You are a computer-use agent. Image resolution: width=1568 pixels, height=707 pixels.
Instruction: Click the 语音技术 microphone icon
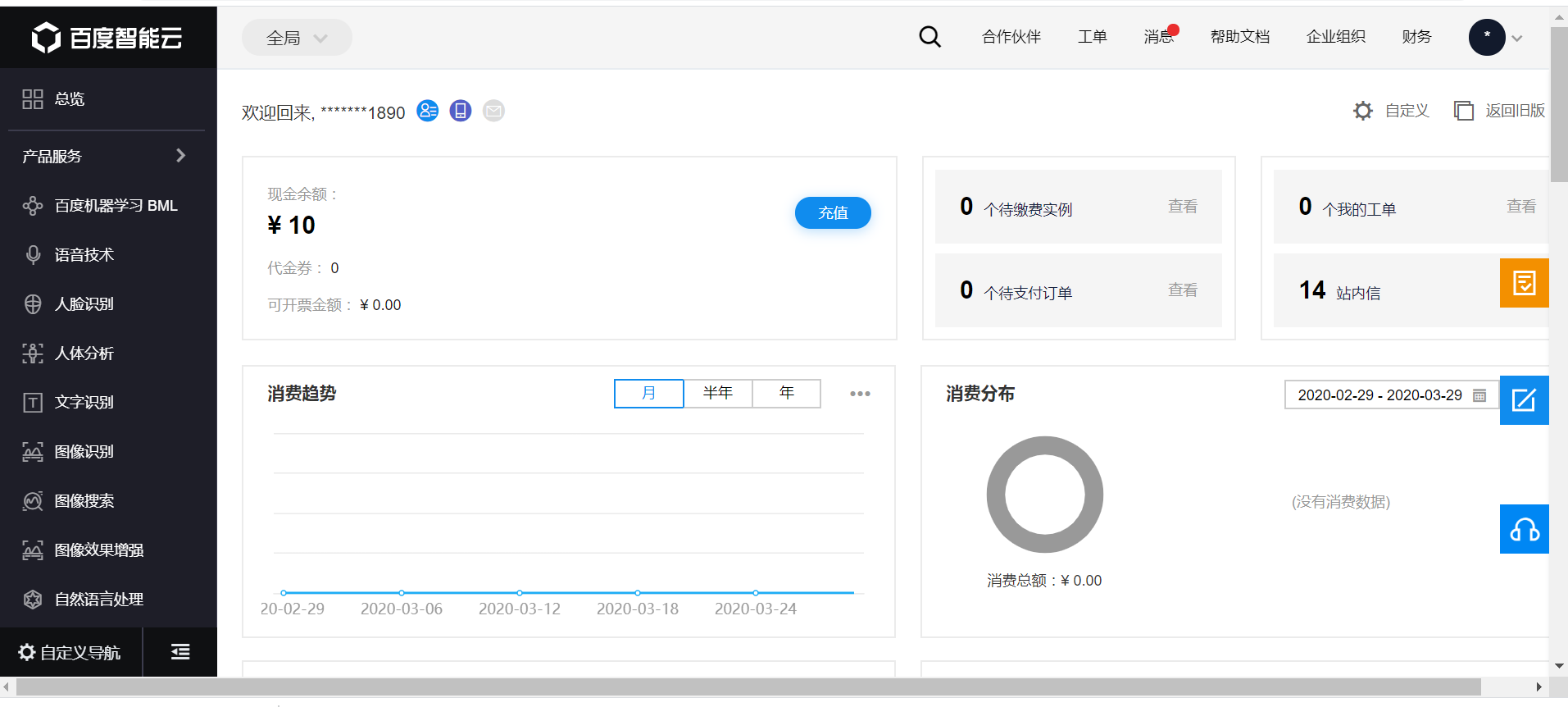pyautogui.click(x=33, y=255)
